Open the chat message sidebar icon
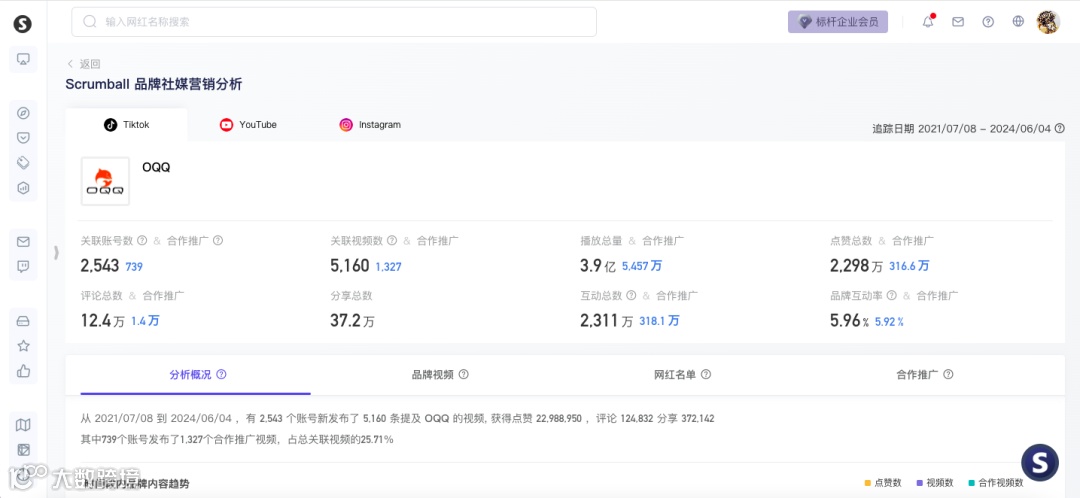The image size is (1080, 498). pyautogui.click(x=23, y=267)
